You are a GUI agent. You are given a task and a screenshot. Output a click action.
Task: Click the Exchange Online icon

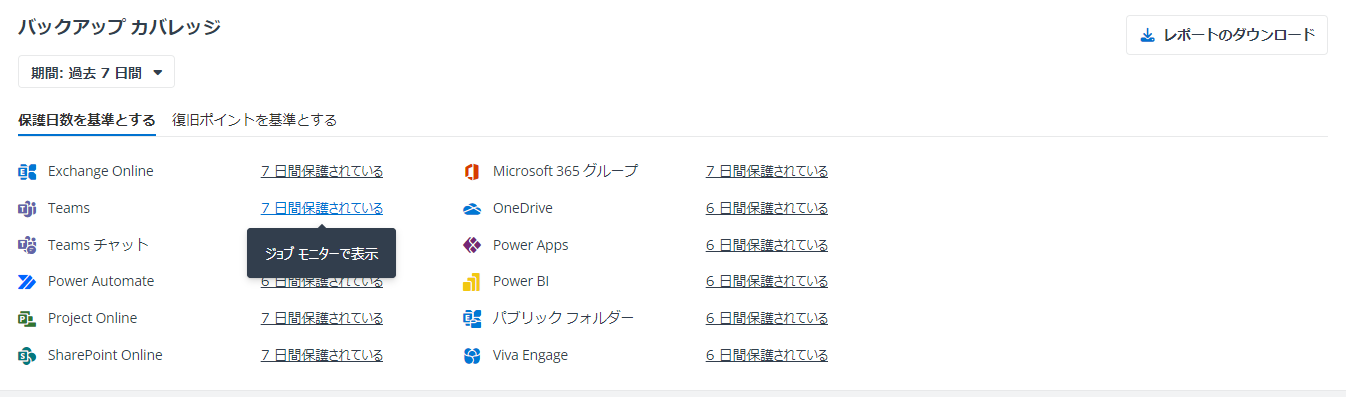tap(27, 172)
